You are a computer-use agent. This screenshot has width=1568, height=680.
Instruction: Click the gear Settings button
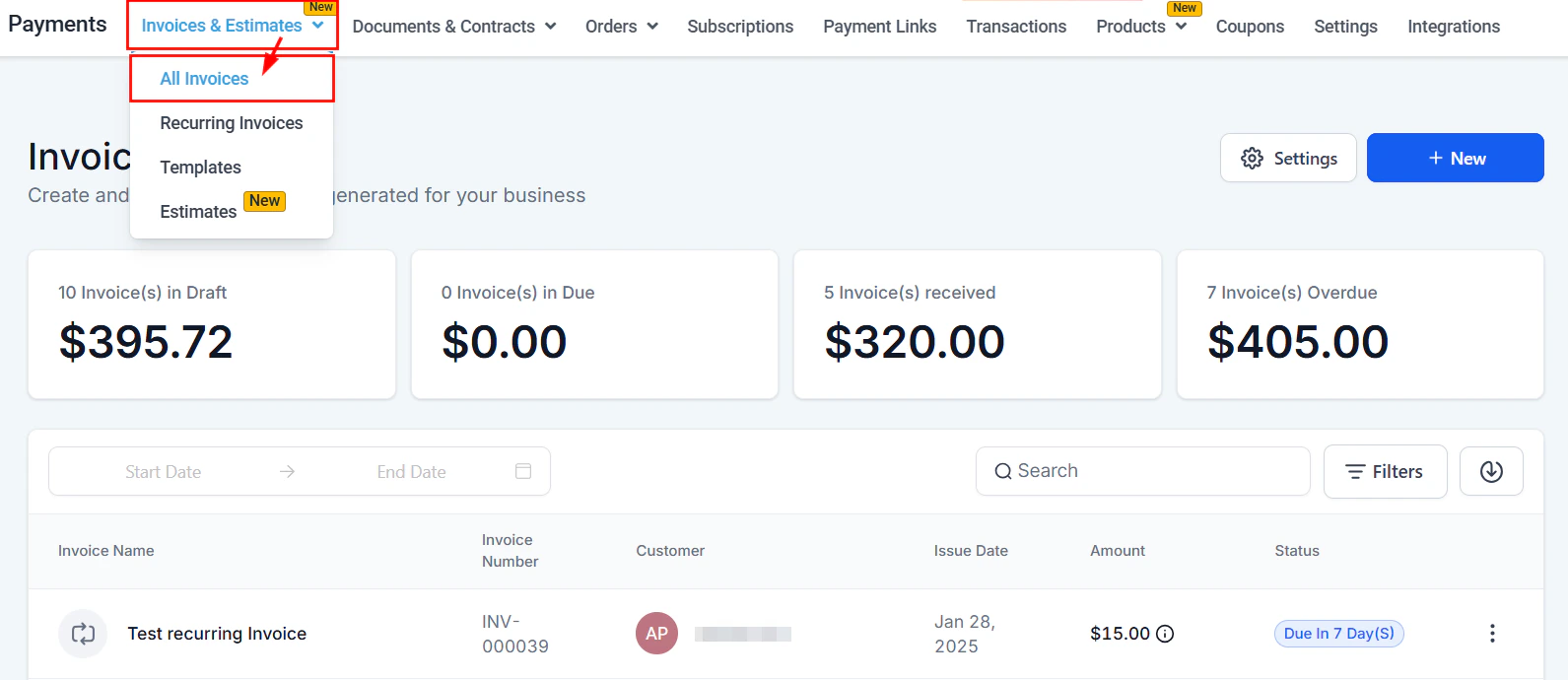coord(1288,159)
